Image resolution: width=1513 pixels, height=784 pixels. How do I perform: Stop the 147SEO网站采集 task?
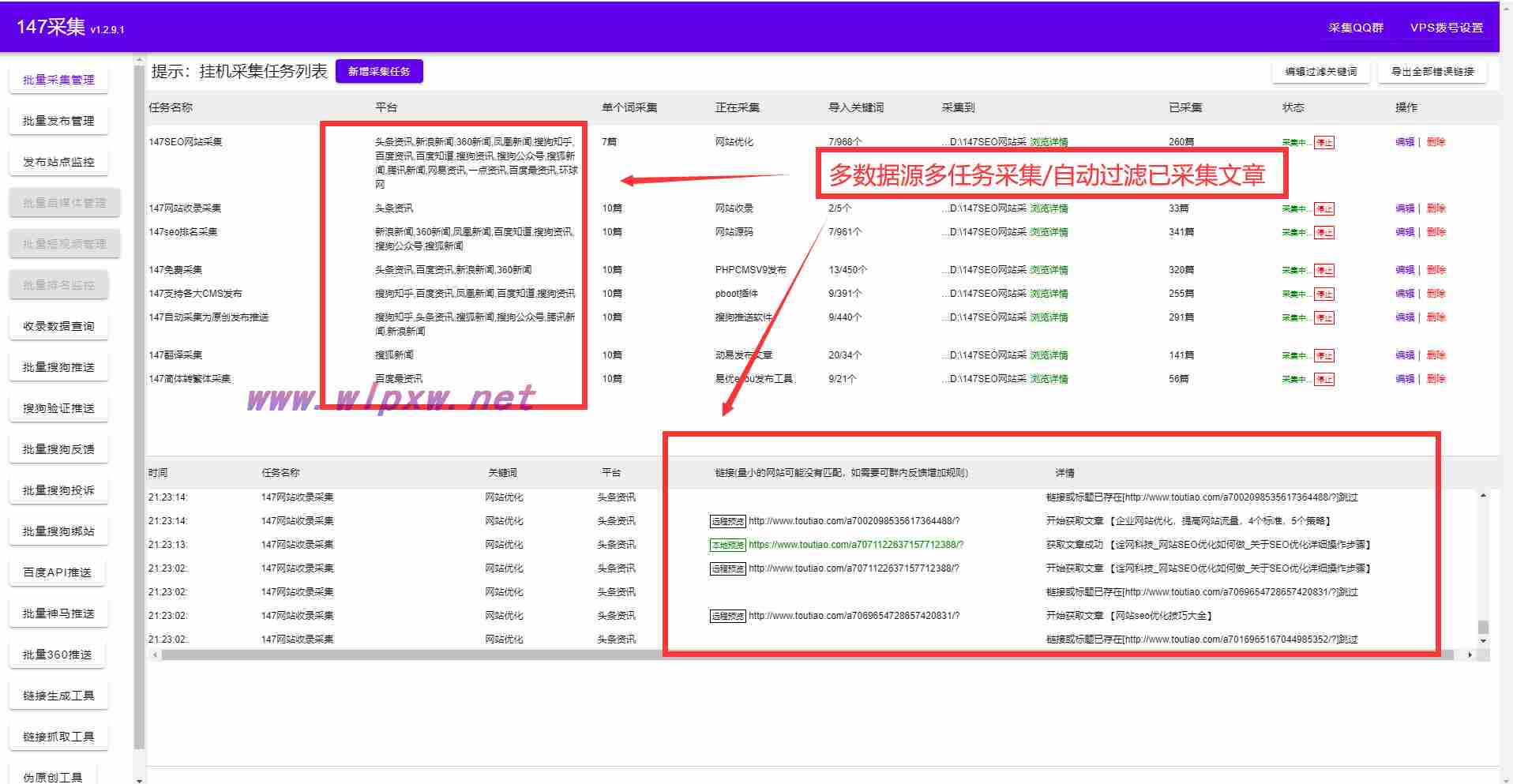click(1324, 143)
